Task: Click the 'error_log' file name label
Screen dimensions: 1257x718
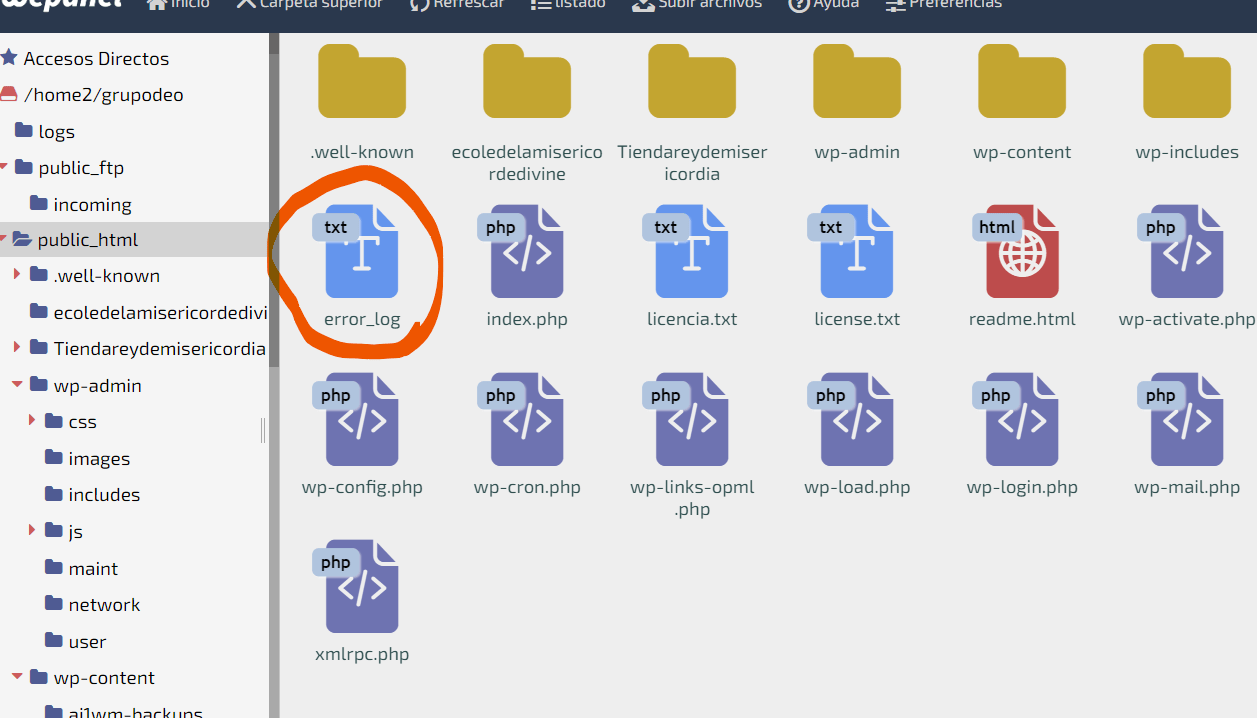Action: (362, 320)
